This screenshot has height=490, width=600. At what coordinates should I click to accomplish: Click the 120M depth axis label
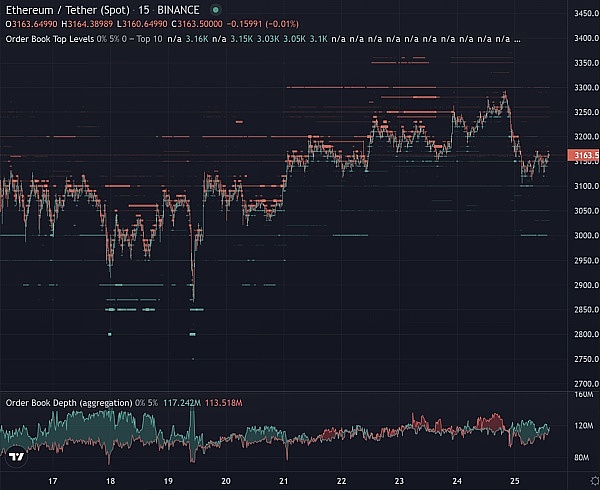tap(584, 426)
